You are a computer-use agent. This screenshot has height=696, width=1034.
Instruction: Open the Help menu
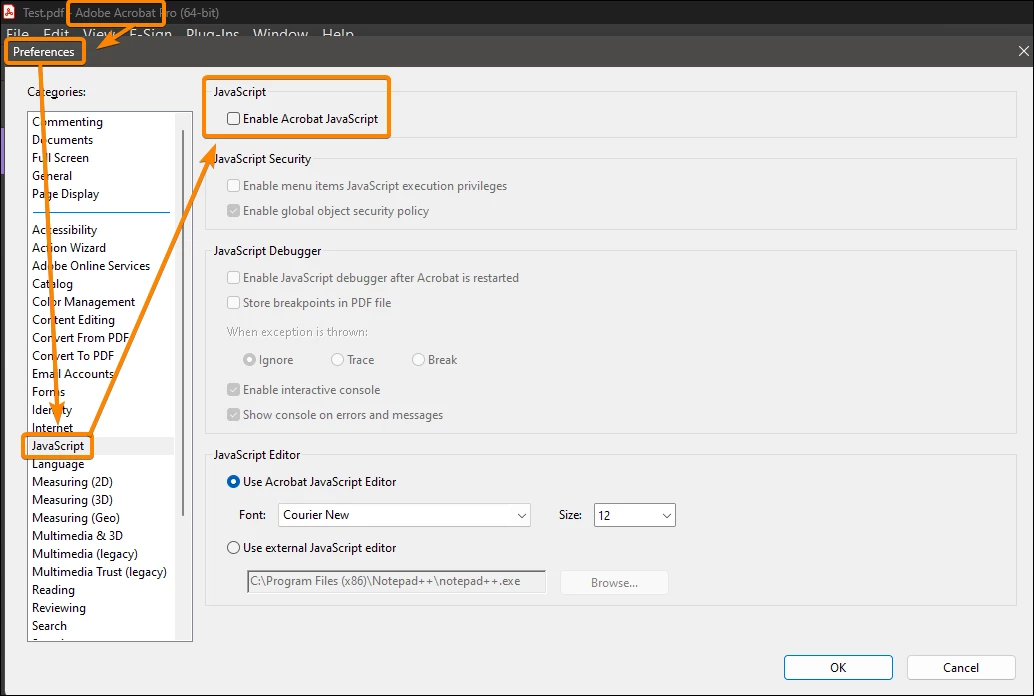point(338,34)
